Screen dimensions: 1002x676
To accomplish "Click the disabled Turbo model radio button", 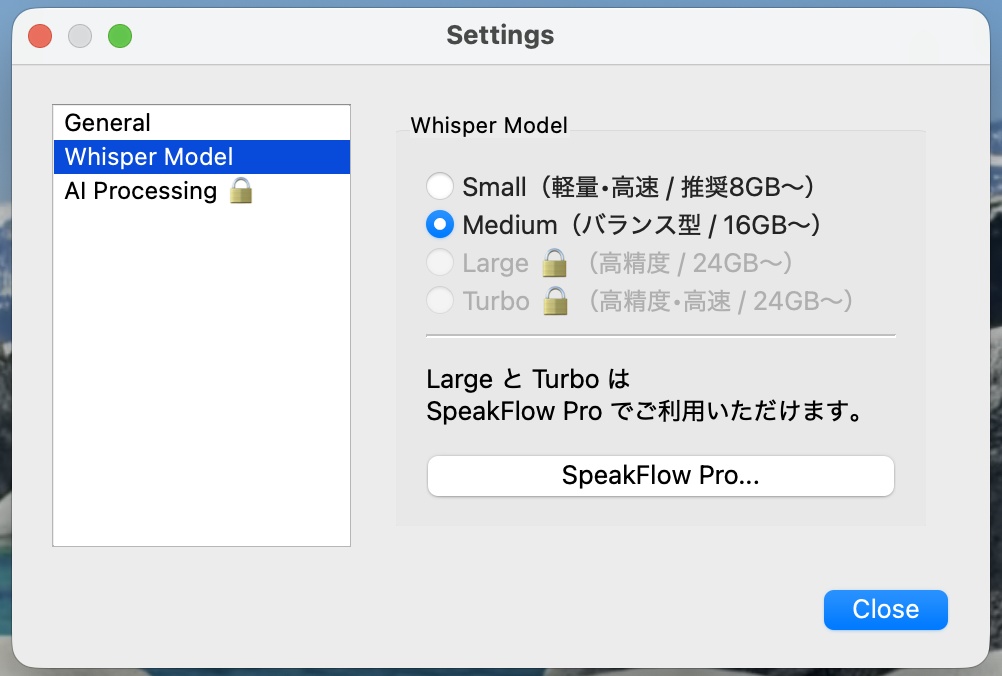I will [440, 300].
